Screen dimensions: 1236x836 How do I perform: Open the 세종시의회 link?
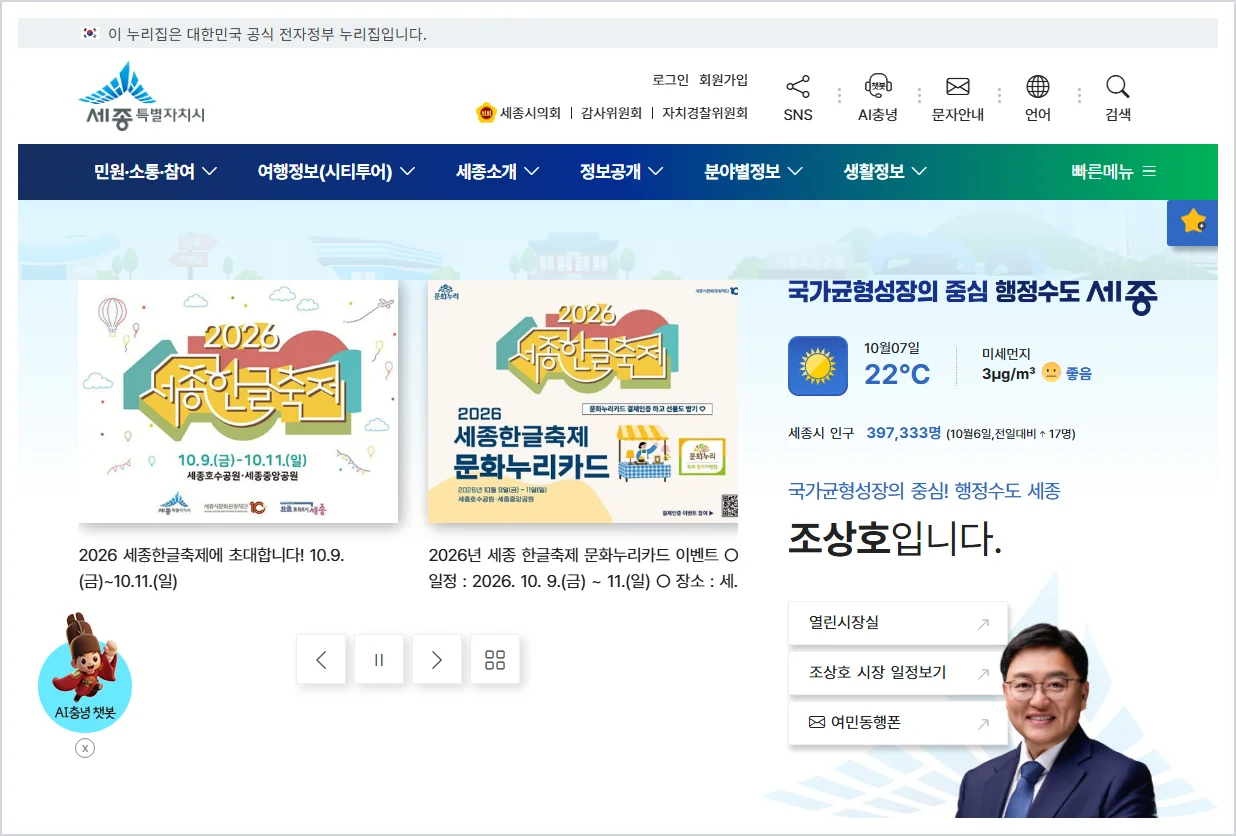(x=530, y=113)
